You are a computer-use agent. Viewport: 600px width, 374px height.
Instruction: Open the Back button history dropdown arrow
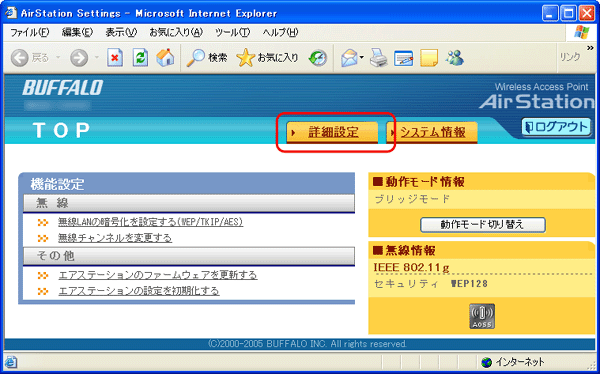click(x=59, y=58)
